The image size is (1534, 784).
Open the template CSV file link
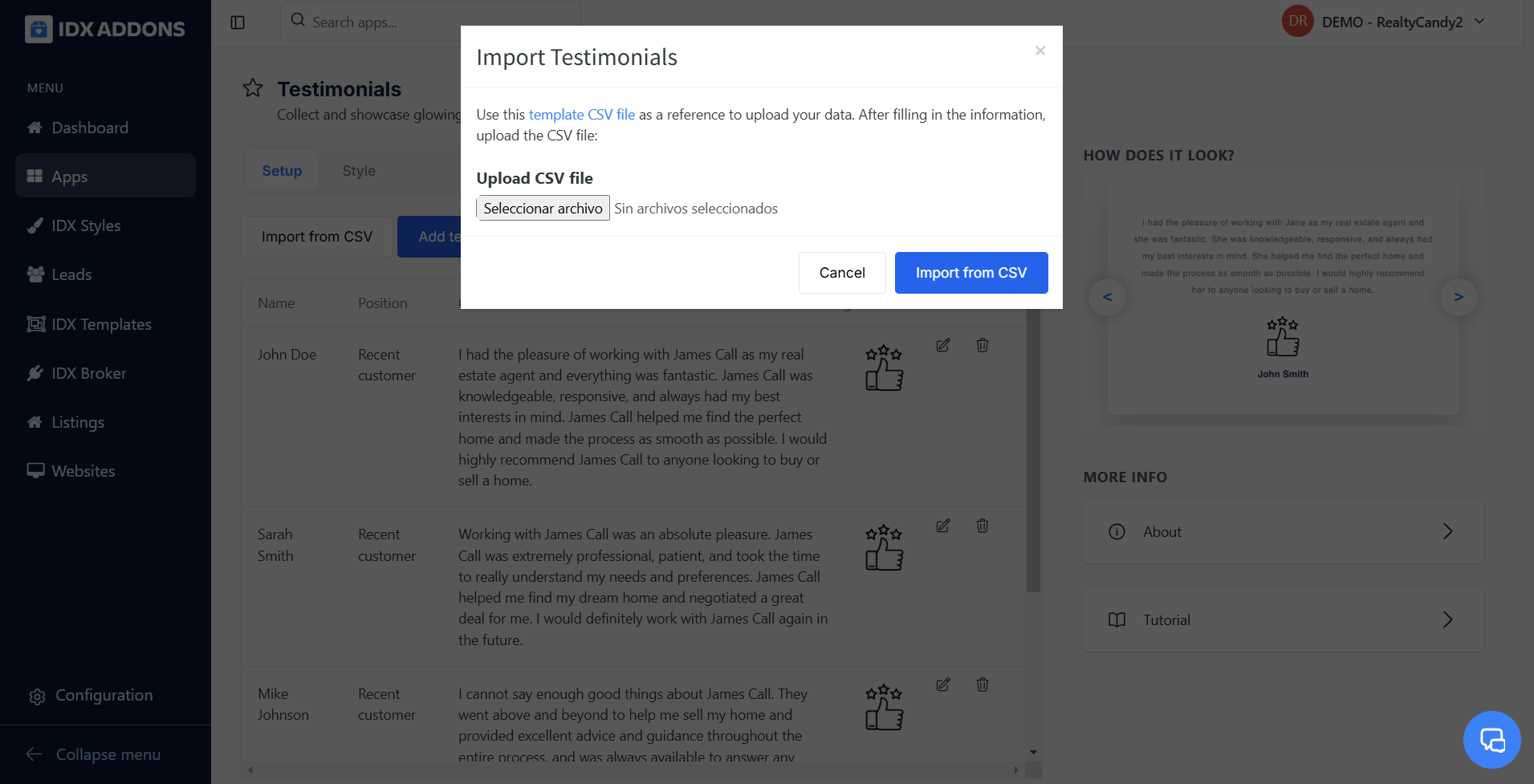tap(581, 115)
